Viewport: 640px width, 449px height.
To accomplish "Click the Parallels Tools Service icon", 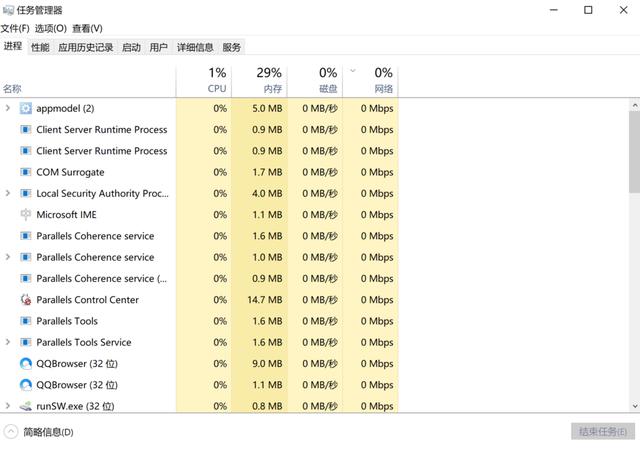I will [x=25, y=342].
